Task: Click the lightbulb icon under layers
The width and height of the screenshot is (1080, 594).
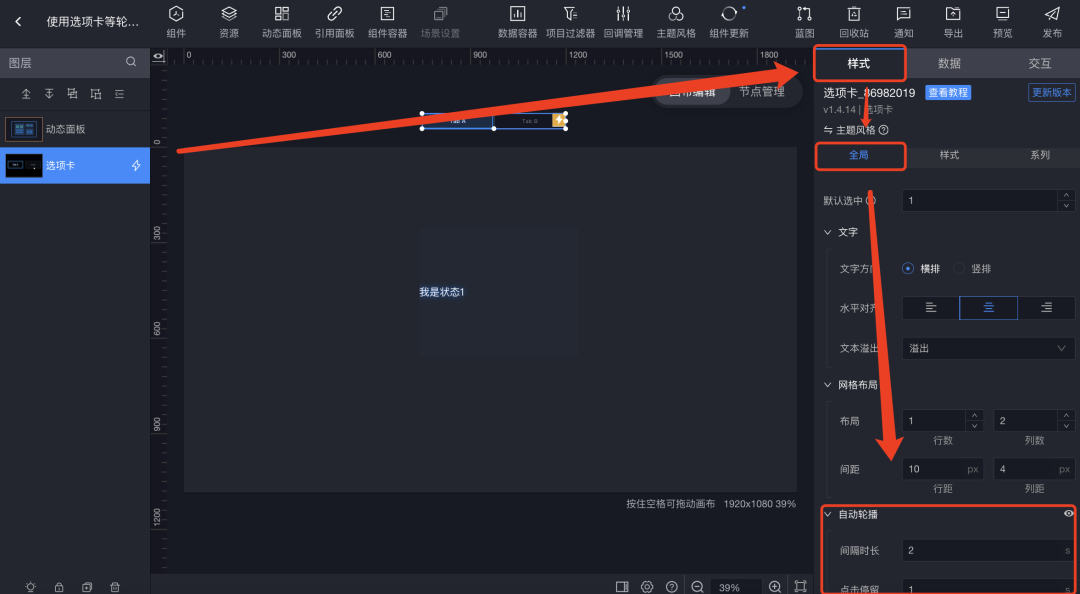Action: (31, 586)
